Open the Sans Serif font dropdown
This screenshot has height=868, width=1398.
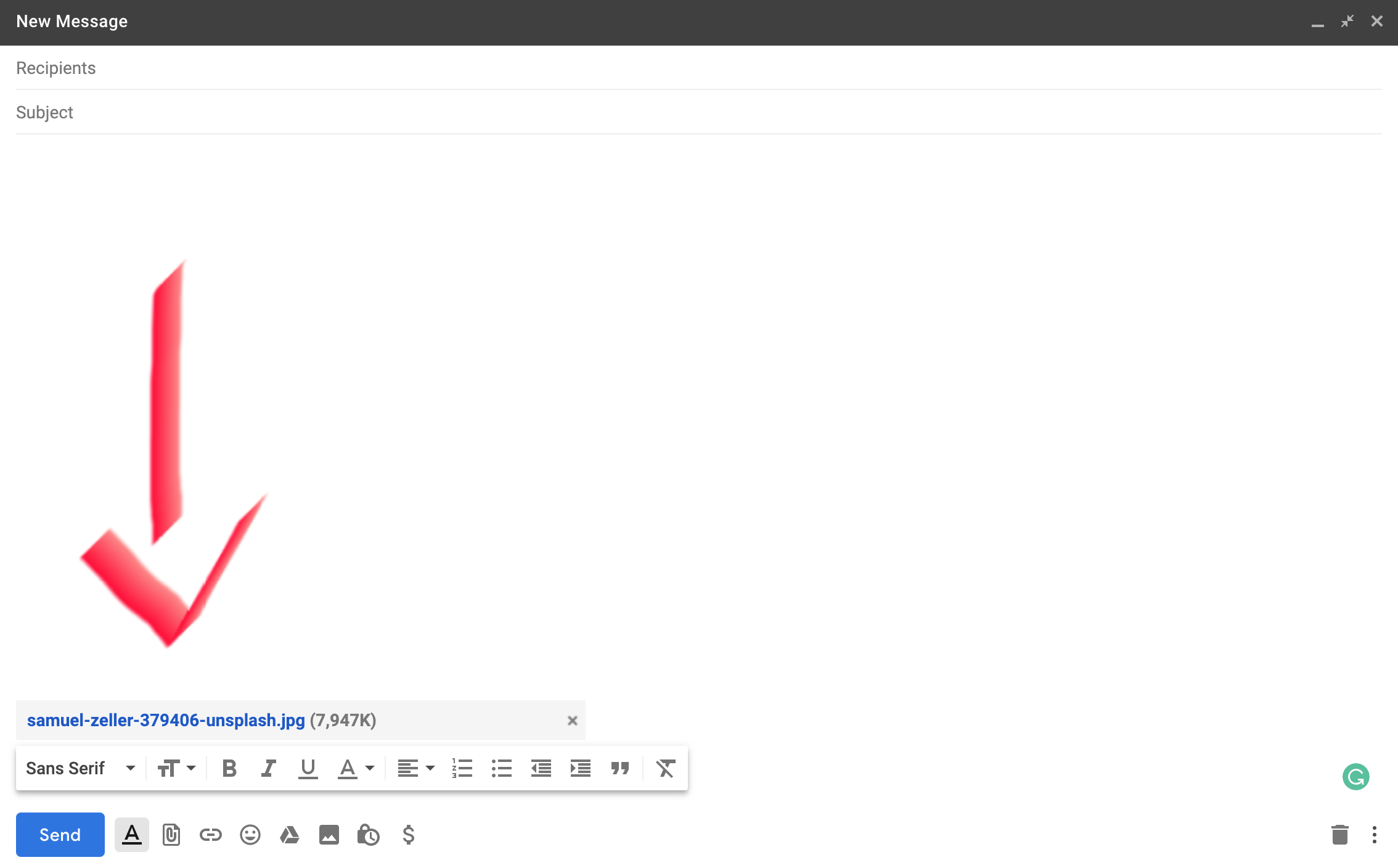point(80,768)
